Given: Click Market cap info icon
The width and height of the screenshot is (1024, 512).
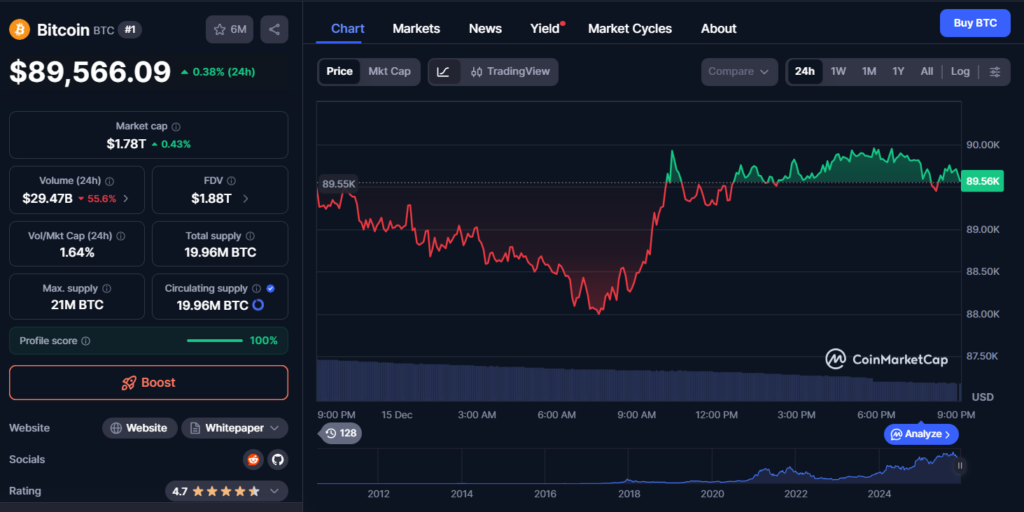Looking at the screenshot, I should coord(176,127).
